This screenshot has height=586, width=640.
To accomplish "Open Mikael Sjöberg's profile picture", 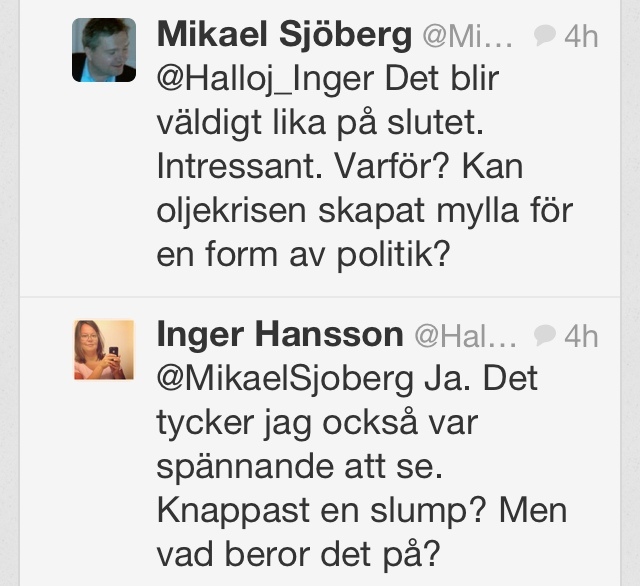I will tap(104, 50).
